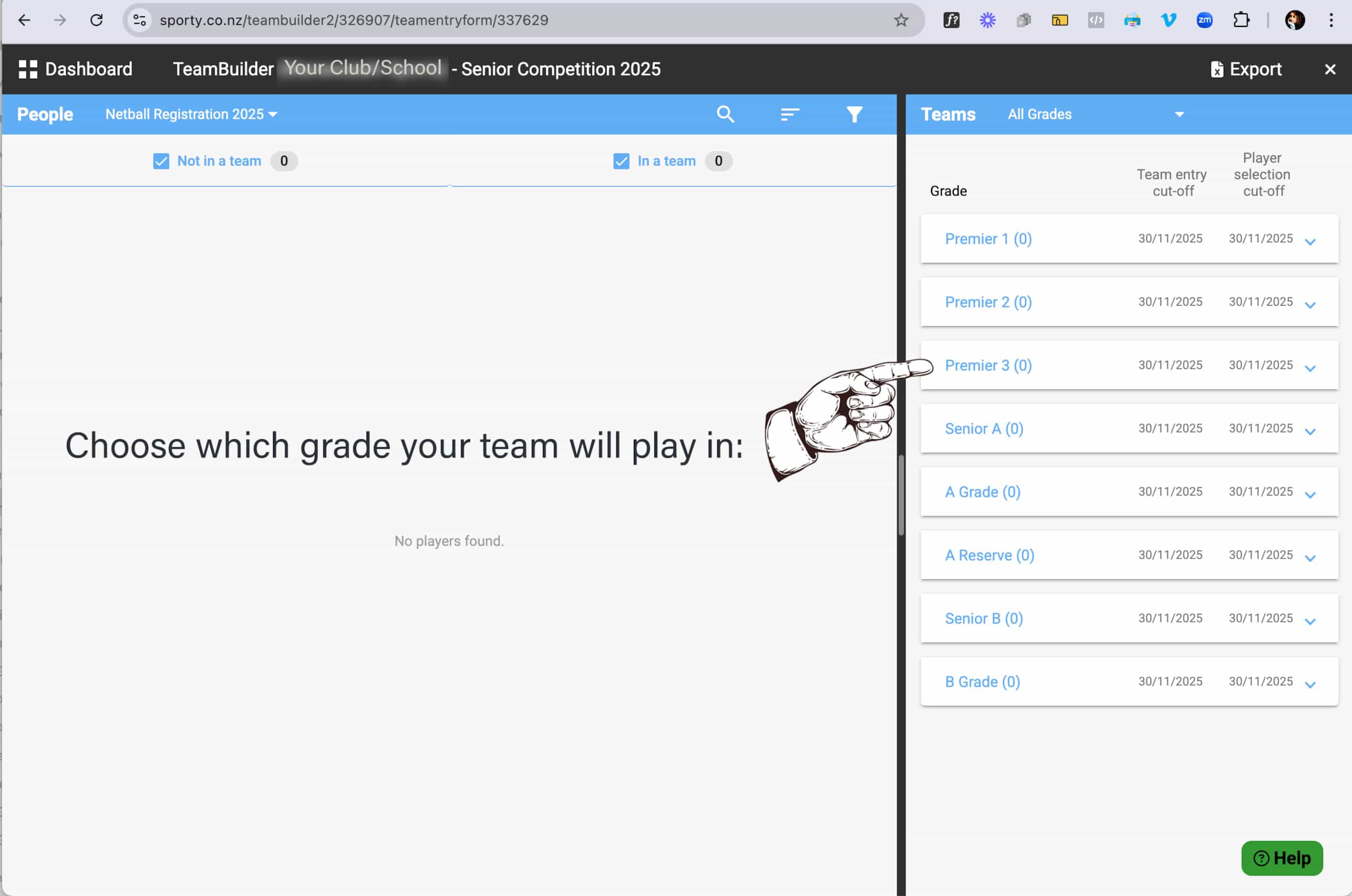Select the A Reserve (0) grade link
The width and height of the screenshot is (1352, 896).
pyautogui.click(x=989, y=555)
